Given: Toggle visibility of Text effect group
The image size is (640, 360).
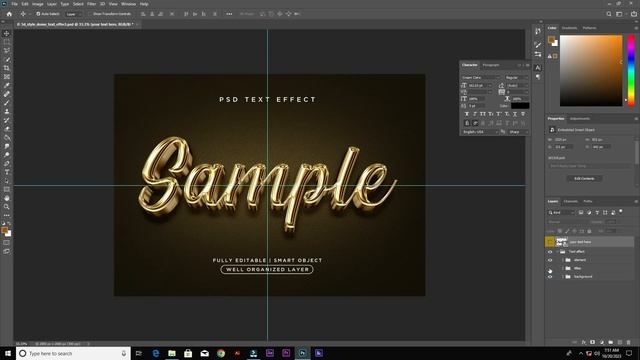Looking at the screenshot, I should click(550, 251).
